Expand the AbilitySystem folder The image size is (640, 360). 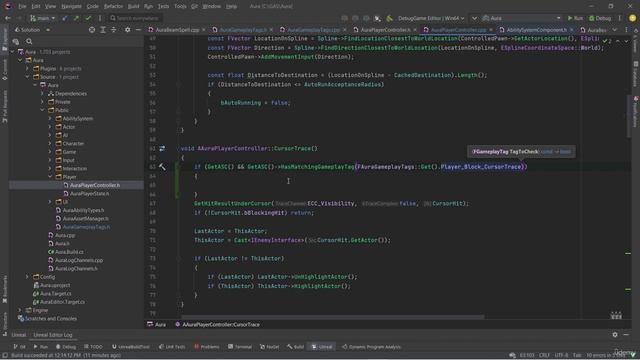point(50,118)
